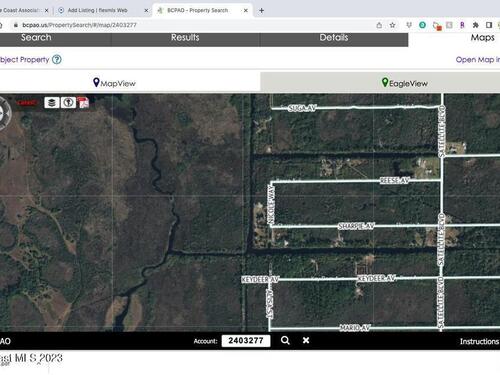The width and height of the screenshot is (500, 375).
Task: Click the download arrow extension icon
Action: point(409,25)
